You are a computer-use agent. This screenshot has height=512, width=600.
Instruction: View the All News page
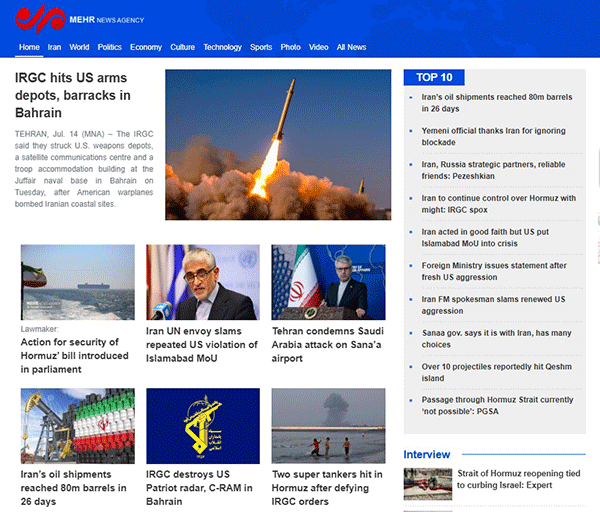[351, 47]
